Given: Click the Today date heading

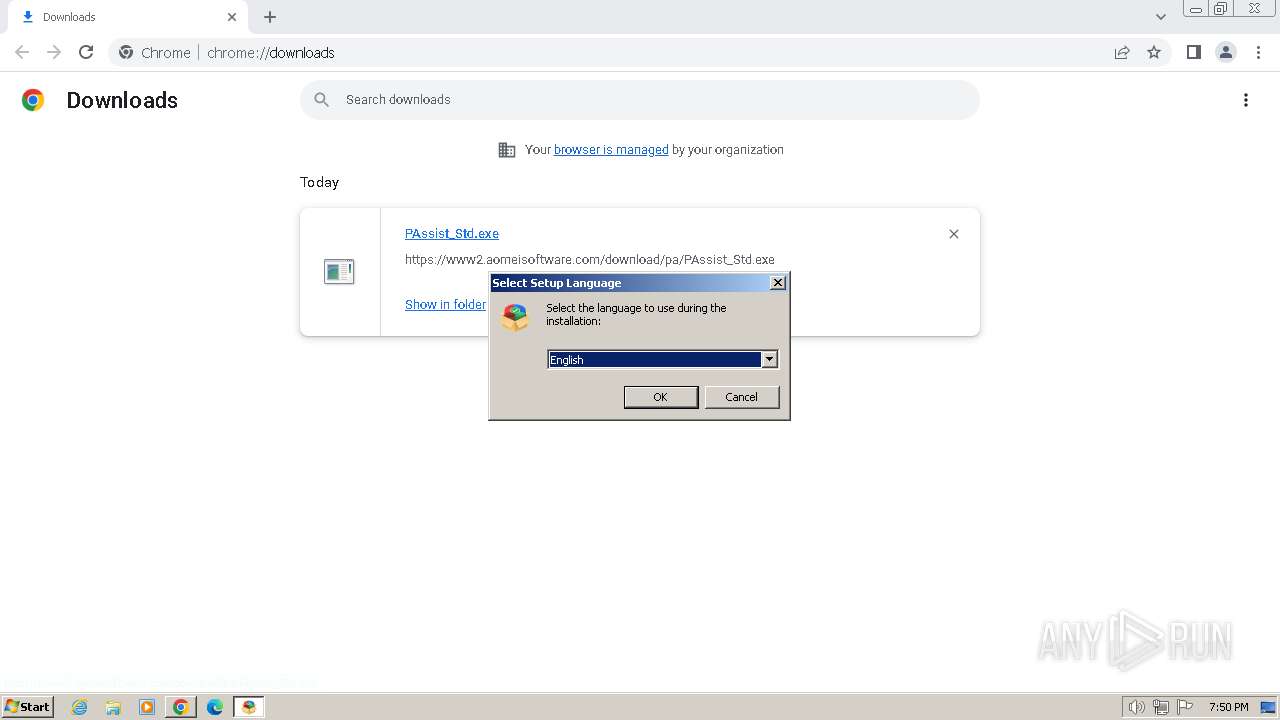Looking at the screenshot, I should 319,182.
